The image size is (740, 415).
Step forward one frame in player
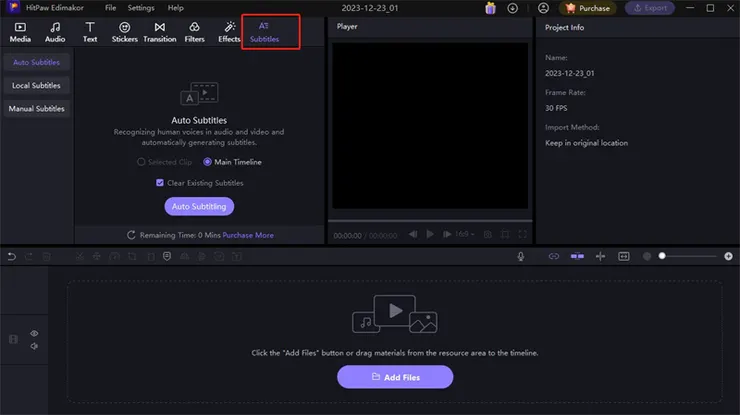446,234
